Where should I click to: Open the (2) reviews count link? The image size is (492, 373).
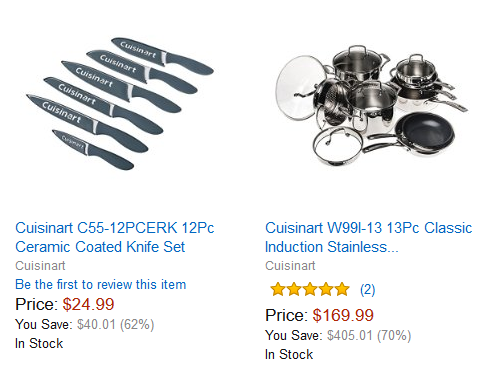368,290
